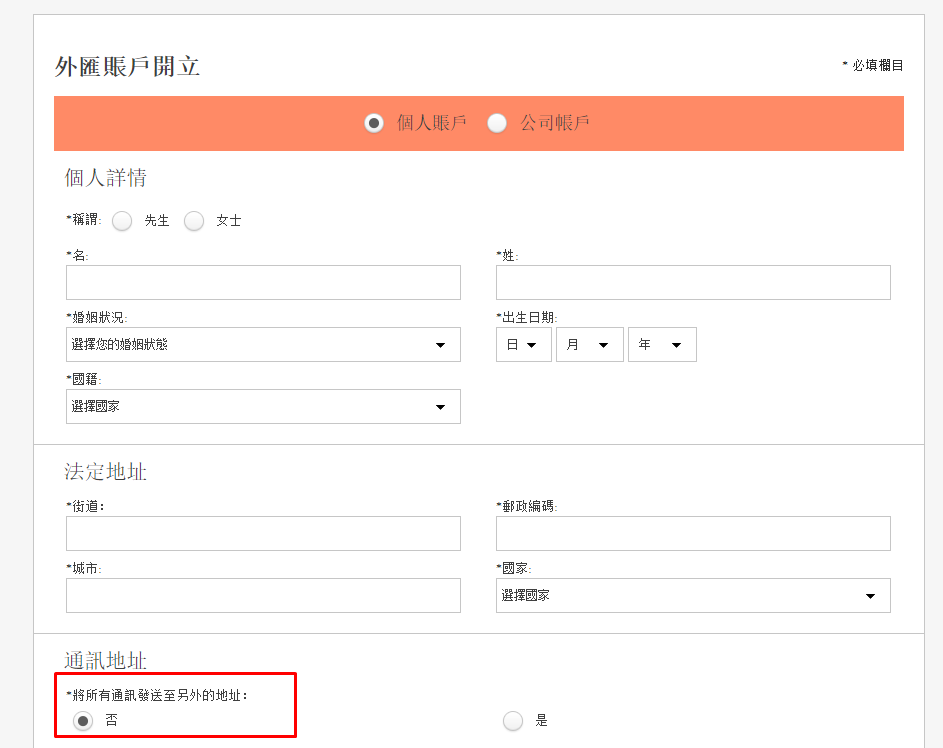Choose 先生 as title

coord(122,221)
